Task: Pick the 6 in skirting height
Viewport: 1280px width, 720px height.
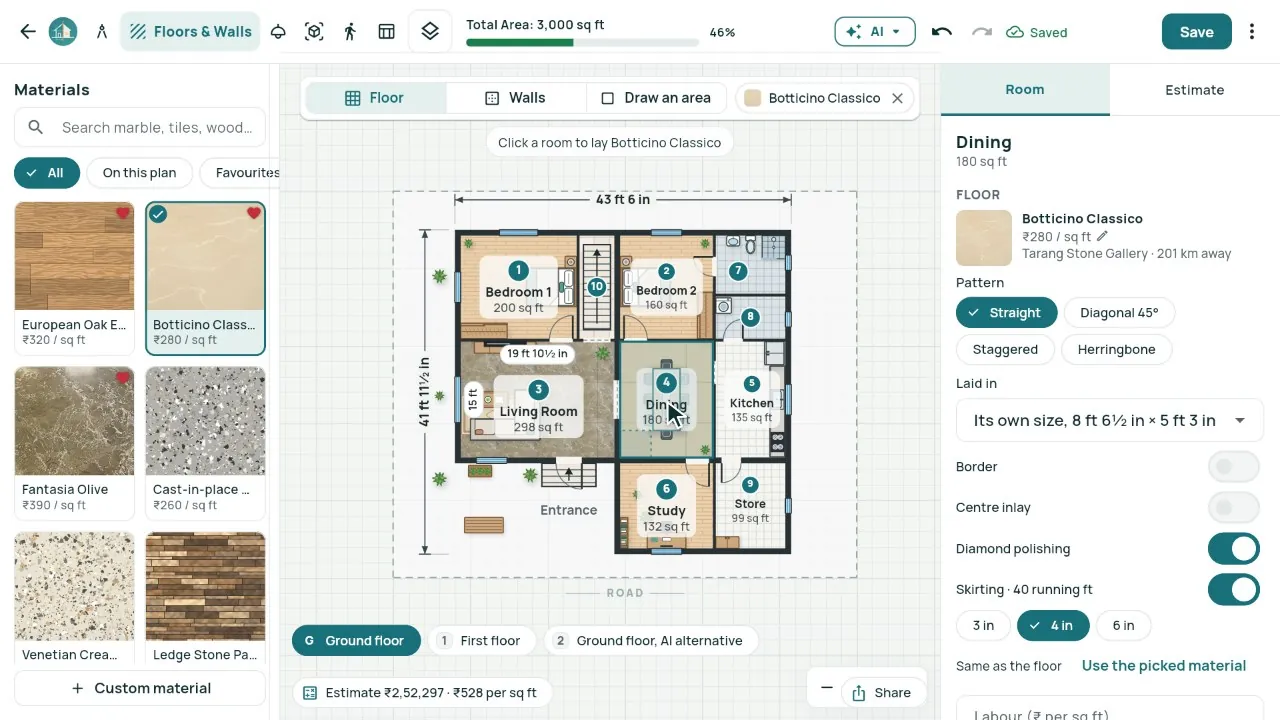Action: (x=1123, y=626)
